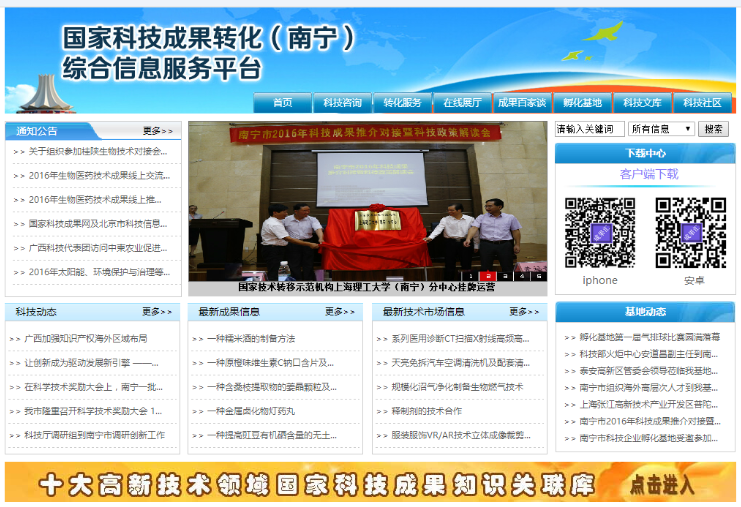This screenshot has width=741, height=507.
Task: Open the 一种糯米酒的制备方法 article link
Action: click(x=251, y=338)
